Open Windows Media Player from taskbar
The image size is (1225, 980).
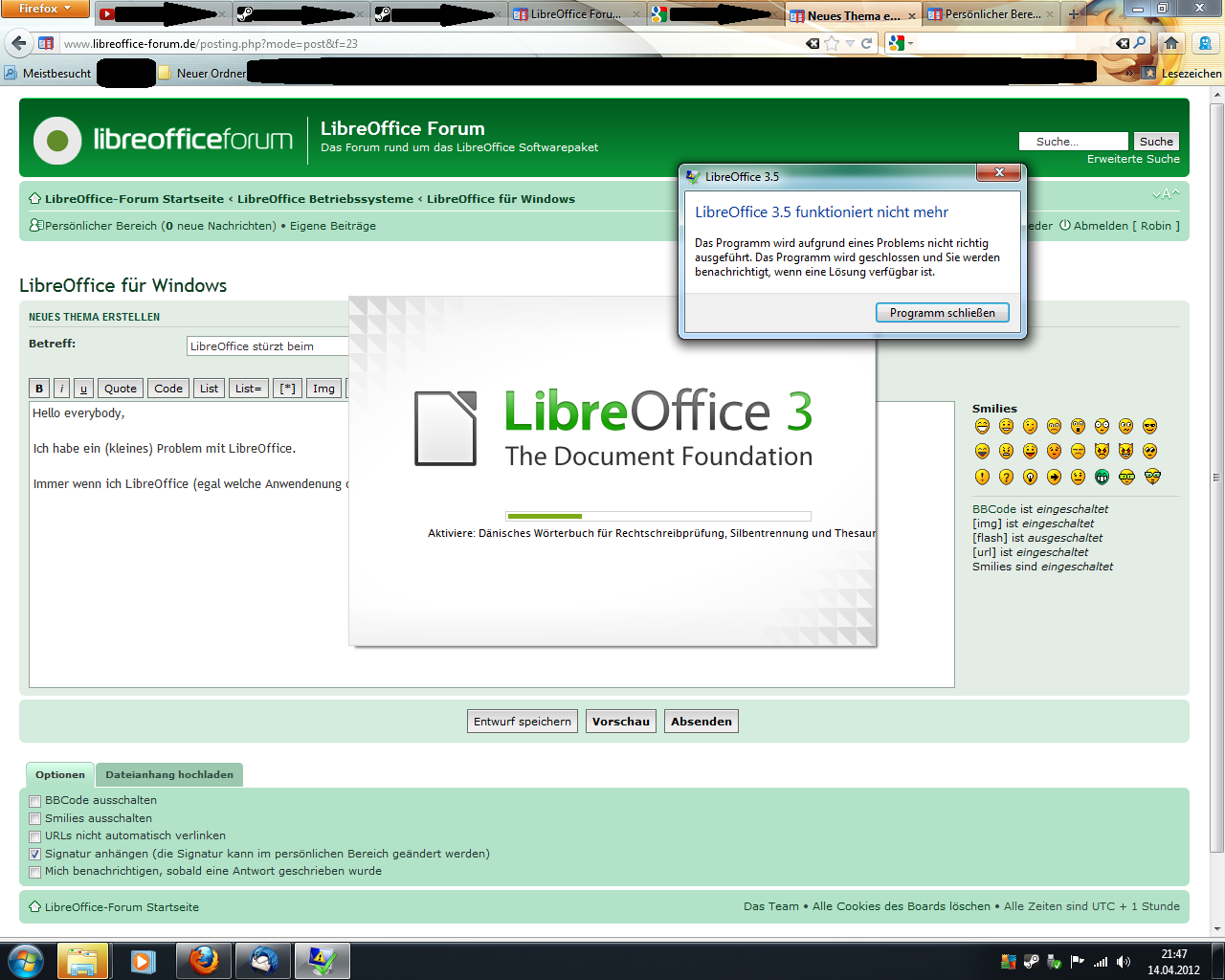click(143, 961)
